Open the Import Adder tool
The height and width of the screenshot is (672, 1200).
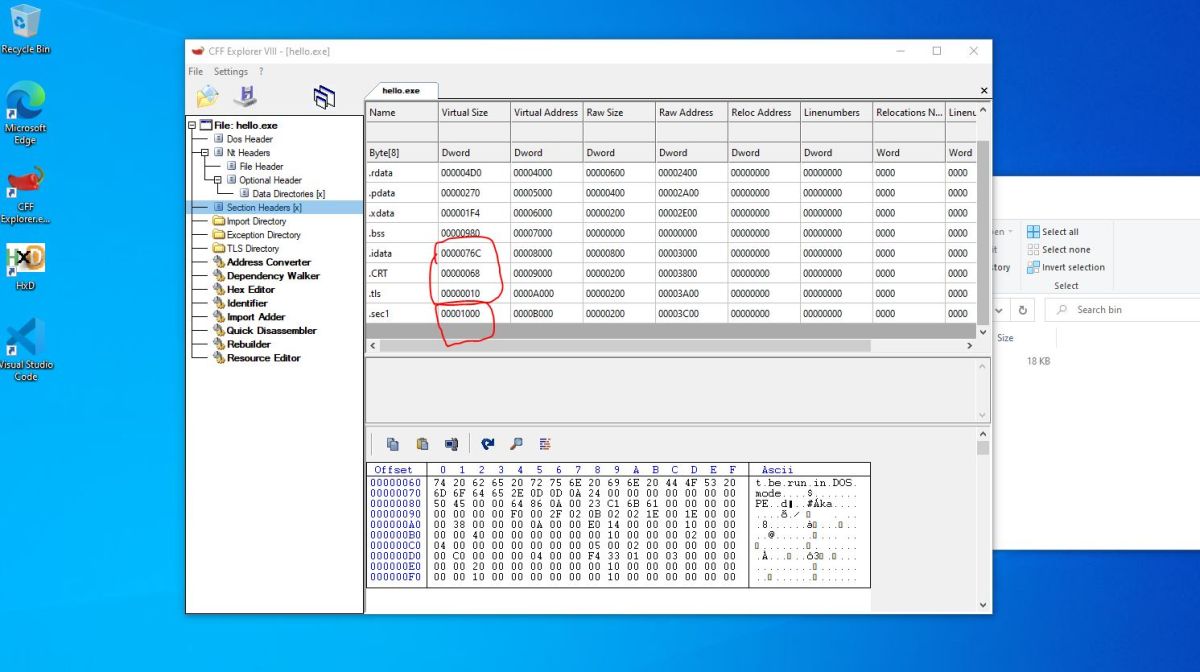256,317
